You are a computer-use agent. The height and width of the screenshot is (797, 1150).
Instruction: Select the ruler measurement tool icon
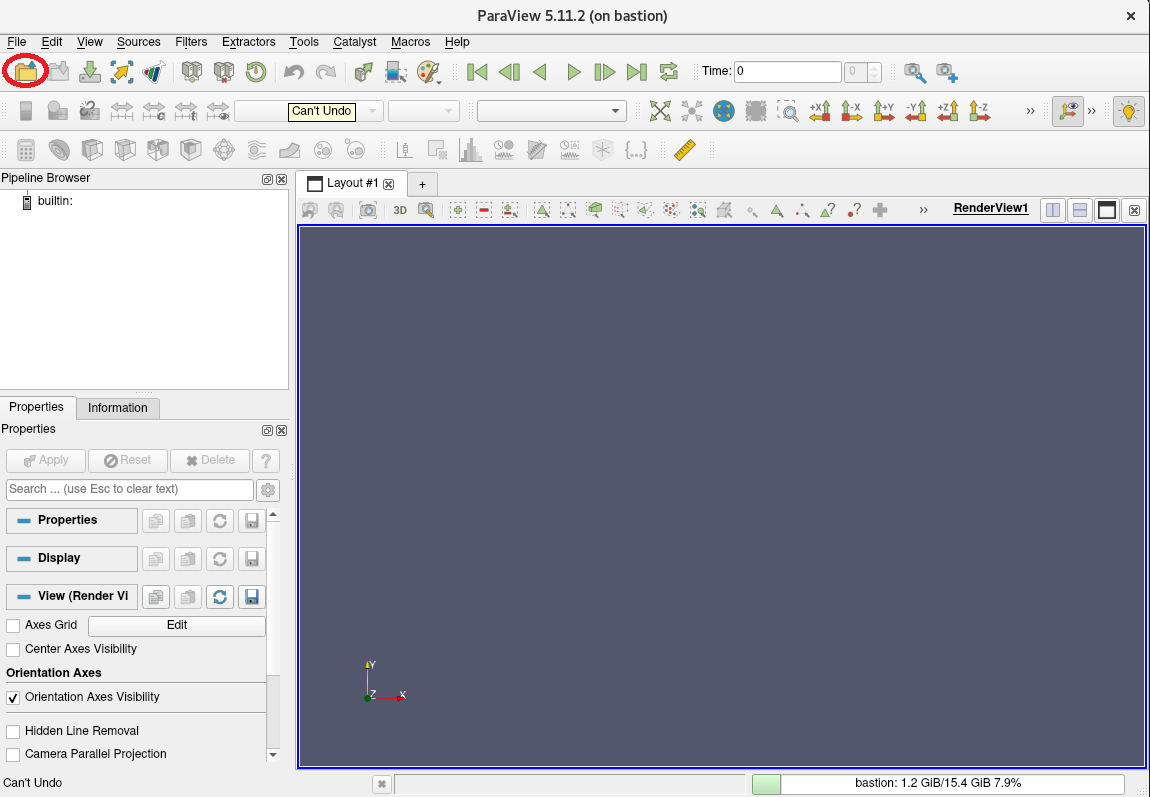pyautogui.click(x=684, y=150)
